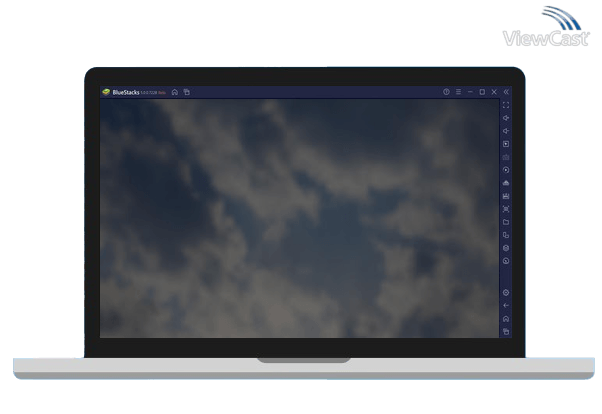Click the home icon beside BlueStacks title
This screenshot has width=602, height=414.
click(x=174, y=92)
